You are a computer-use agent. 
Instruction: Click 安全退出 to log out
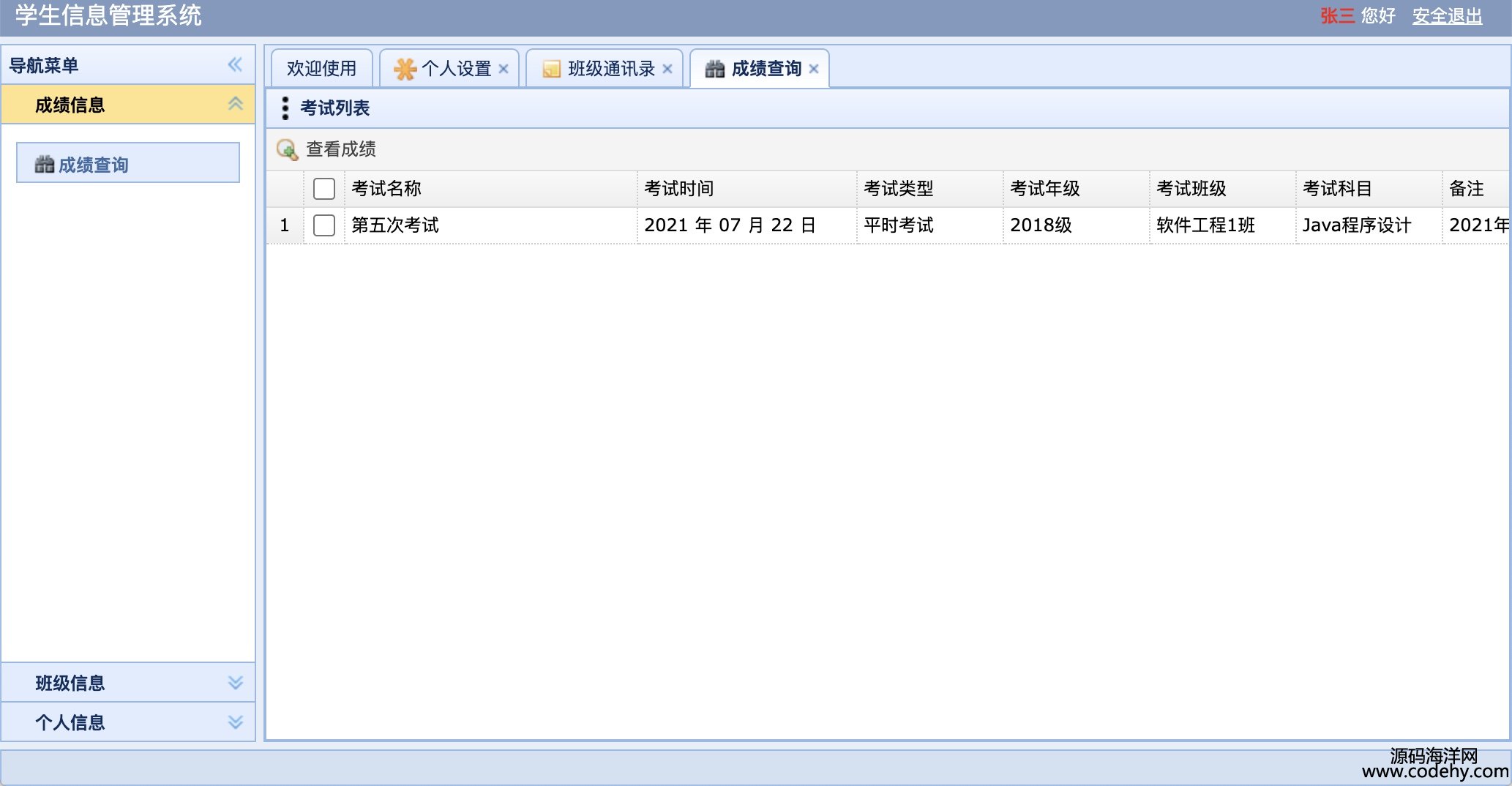click(x=1447, y=16)
